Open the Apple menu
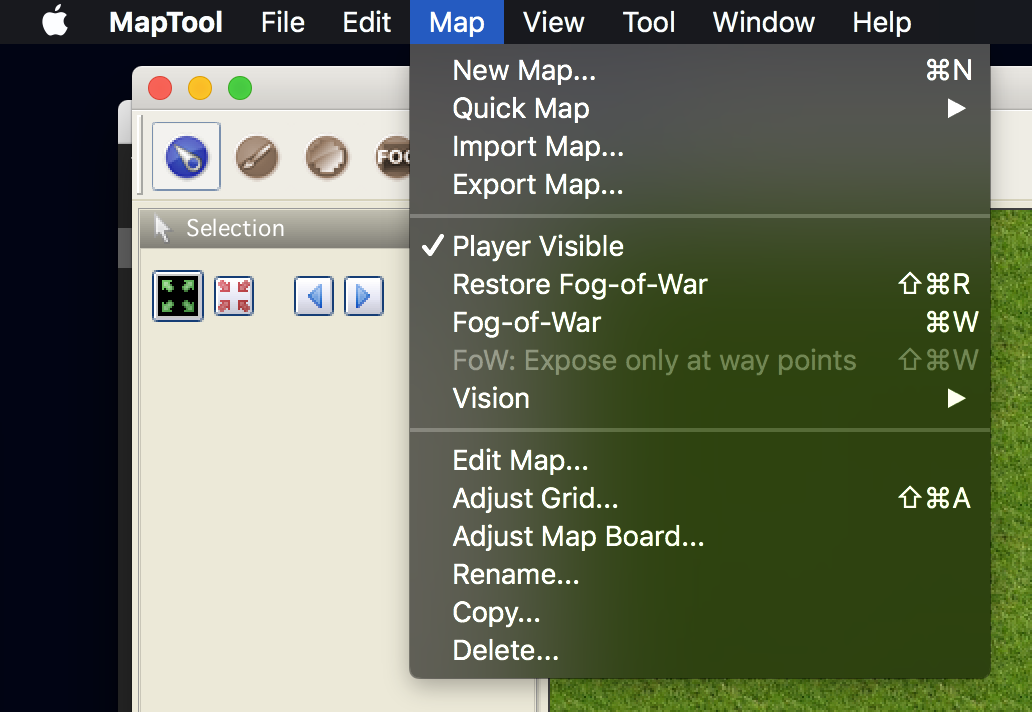Screen dimensions: 1032x712 tap(54, 22)
